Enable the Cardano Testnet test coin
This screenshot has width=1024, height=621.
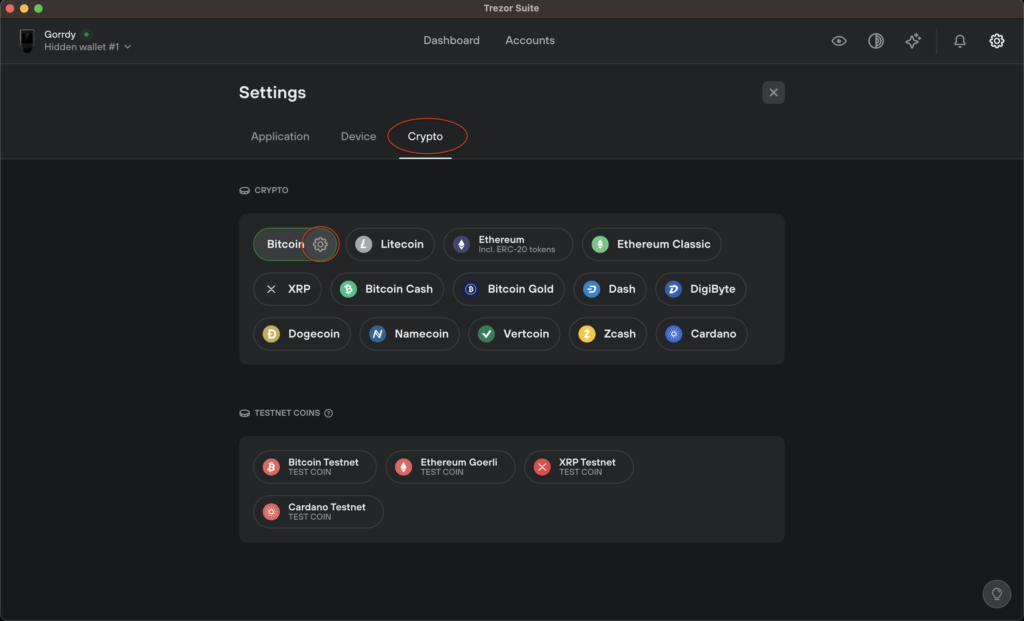(318, 511)
